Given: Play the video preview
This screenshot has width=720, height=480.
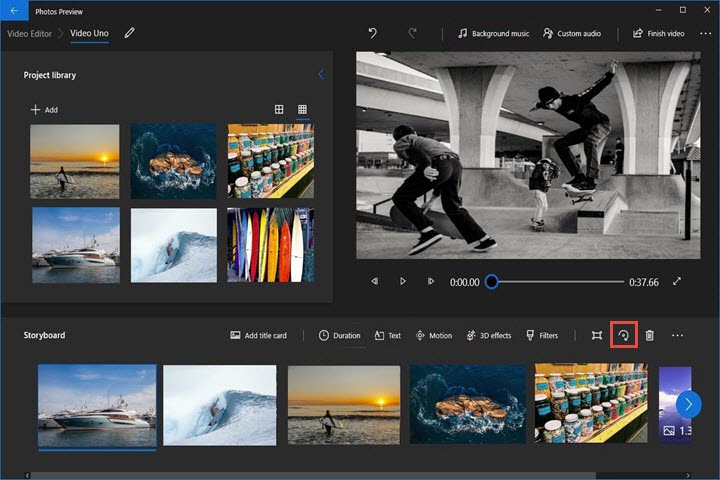Looking at the screenshot, I should click(402, 282).
